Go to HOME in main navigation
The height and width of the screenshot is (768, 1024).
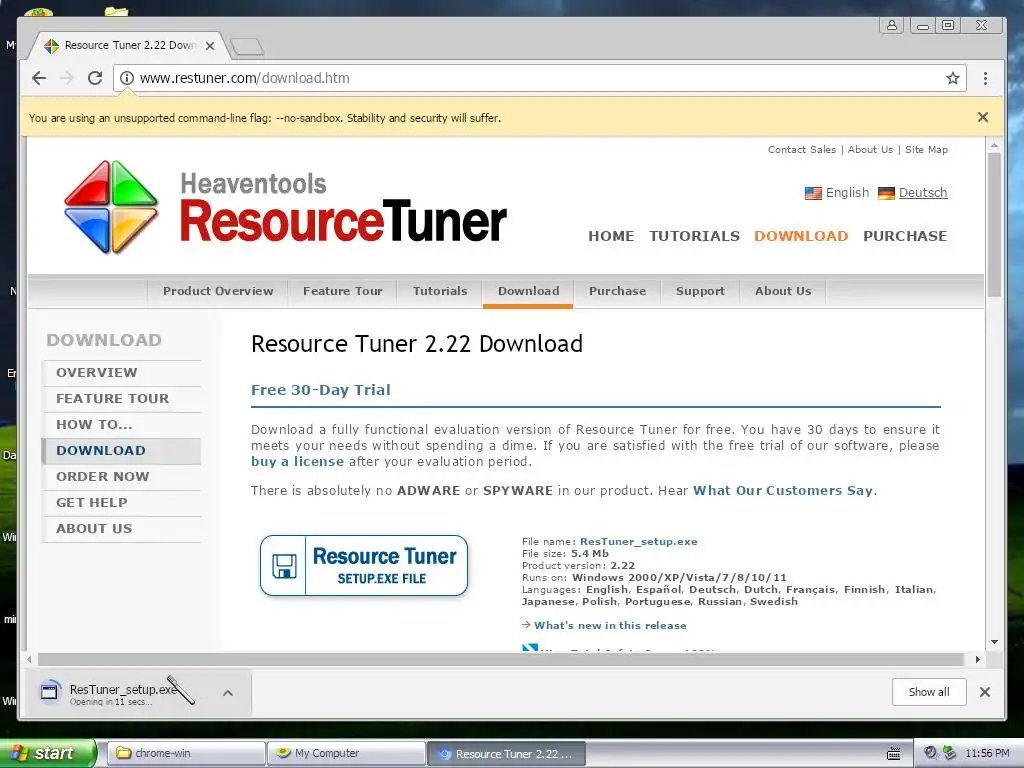[611, 236]
